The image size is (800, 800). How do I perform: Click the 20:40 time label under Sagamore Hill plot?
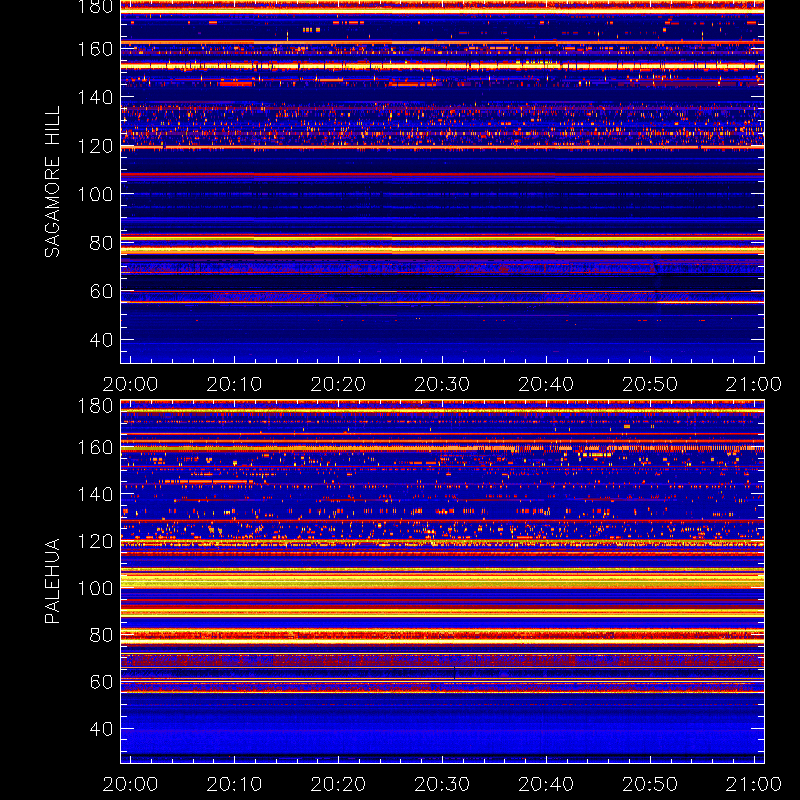(546, 384)
